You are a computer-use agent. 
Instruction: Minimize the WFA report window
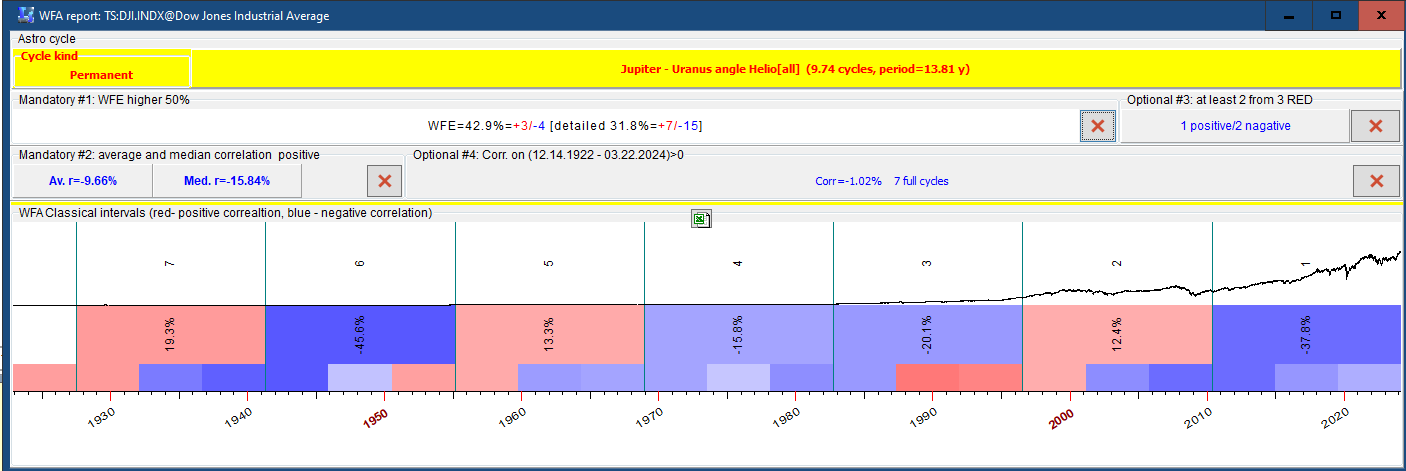pyautogui.click(x=1289, y=16)
